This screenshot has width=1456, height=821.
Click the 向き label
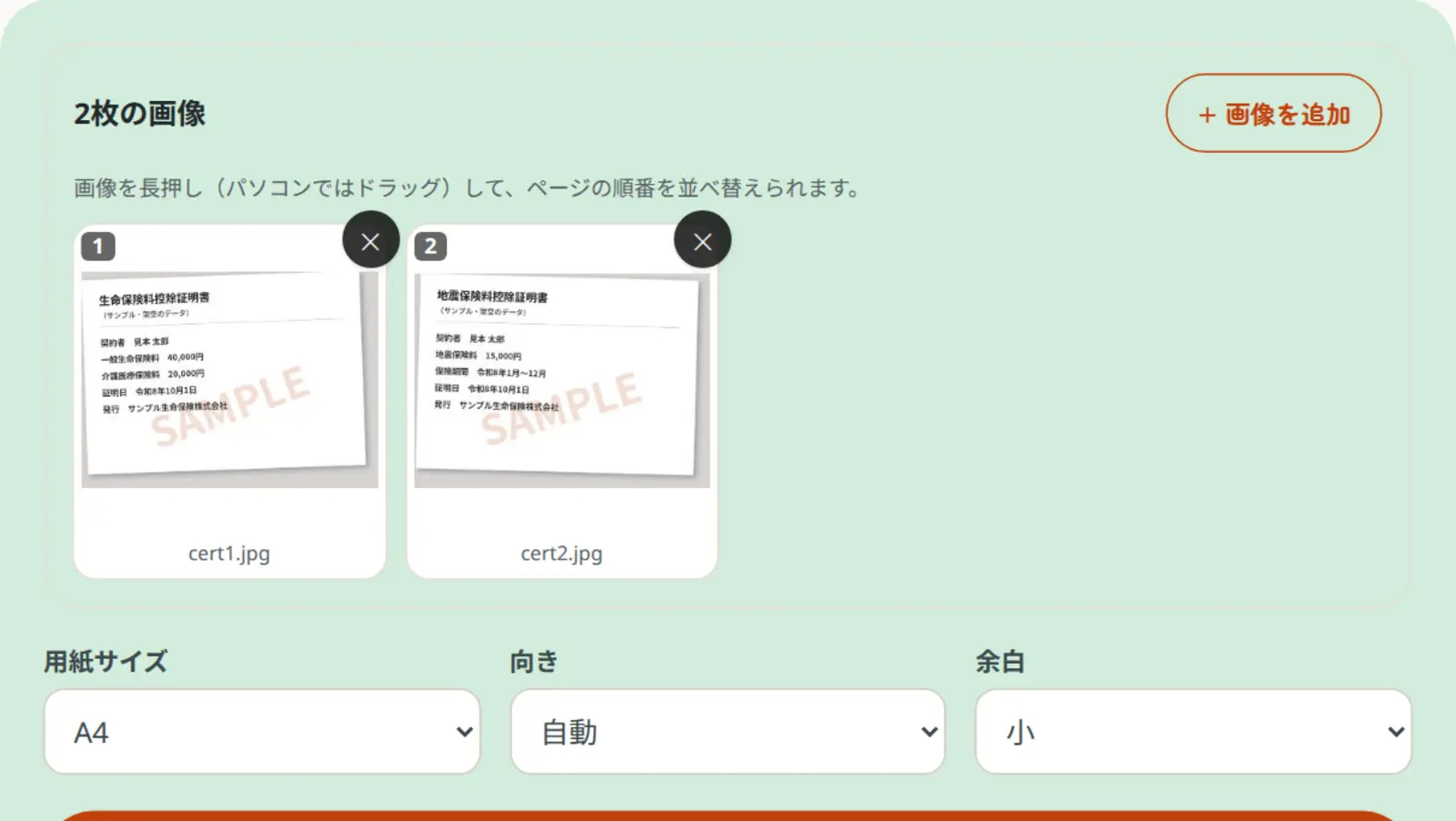(534, 662)
